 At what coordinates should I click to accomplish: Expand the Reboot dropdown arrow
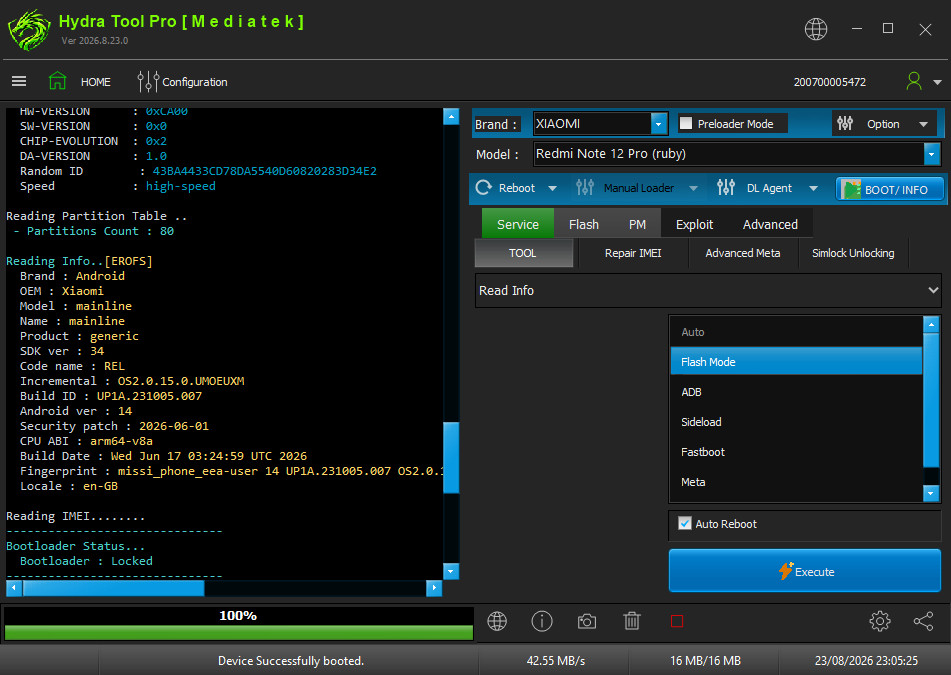tap(552, 188)
